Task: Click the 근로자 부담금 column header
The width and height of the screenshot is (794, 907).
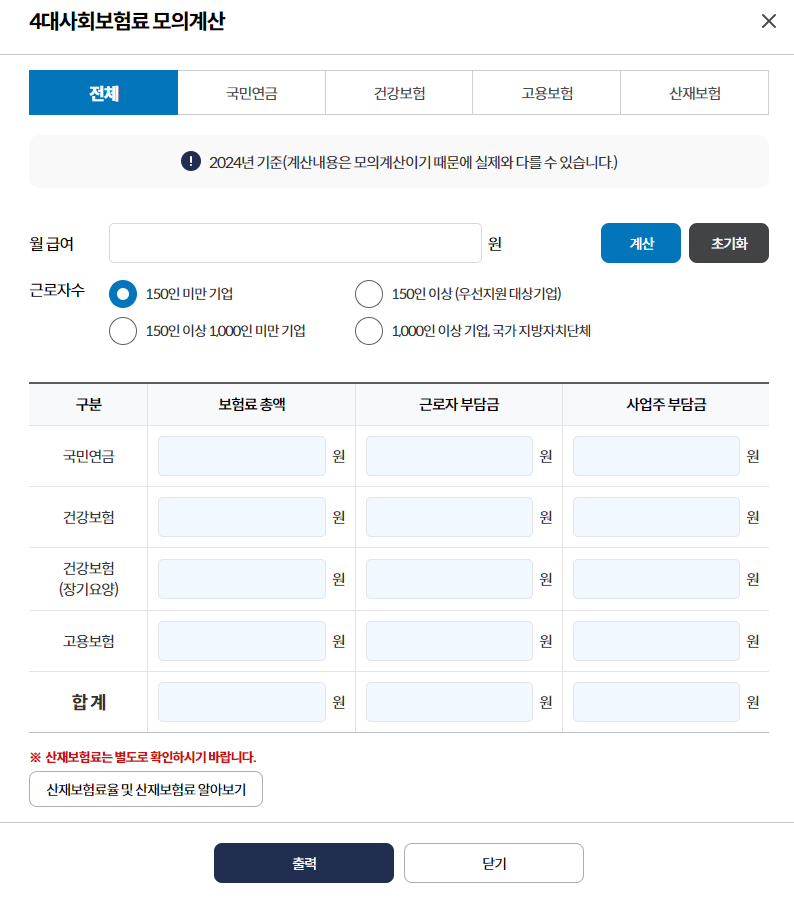Action: pos(459,404)
